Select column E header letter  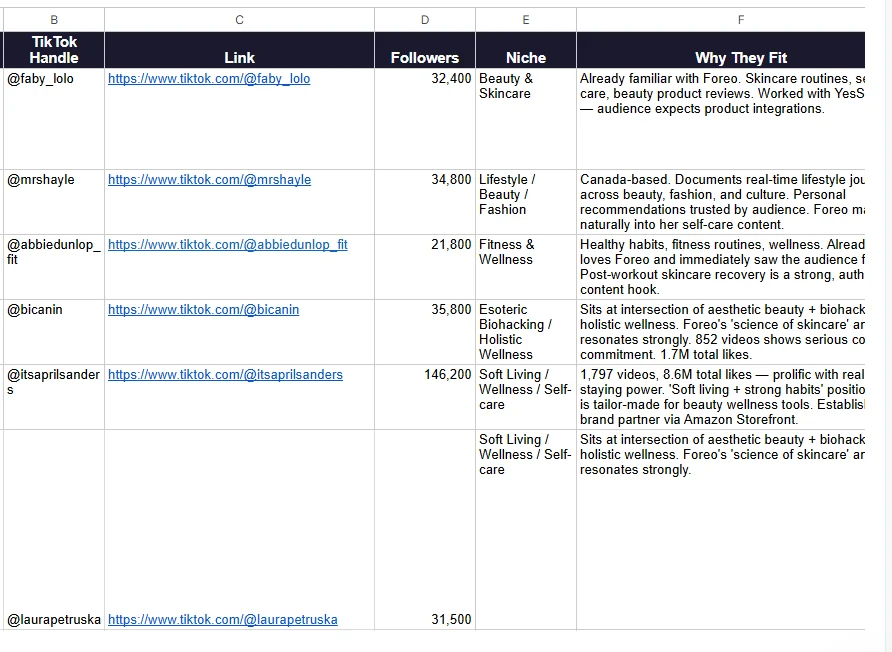526,20
